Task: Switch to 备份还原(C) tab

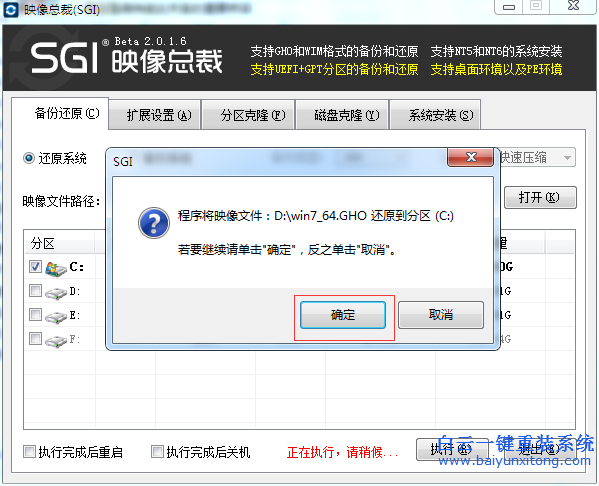Action: coord(60,113)
